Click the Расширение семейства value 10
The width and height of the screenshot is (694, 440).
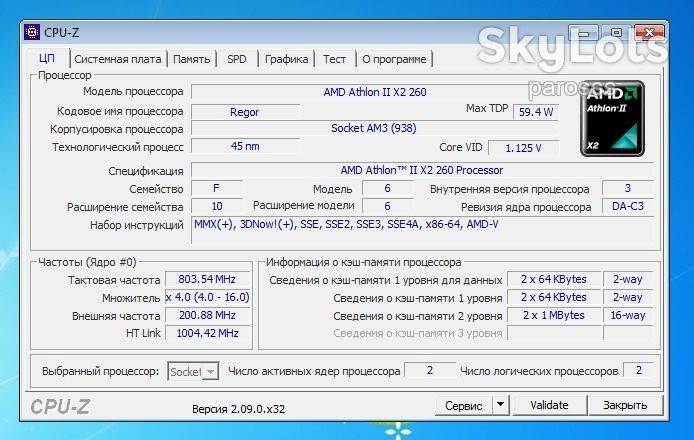point(216,206)
